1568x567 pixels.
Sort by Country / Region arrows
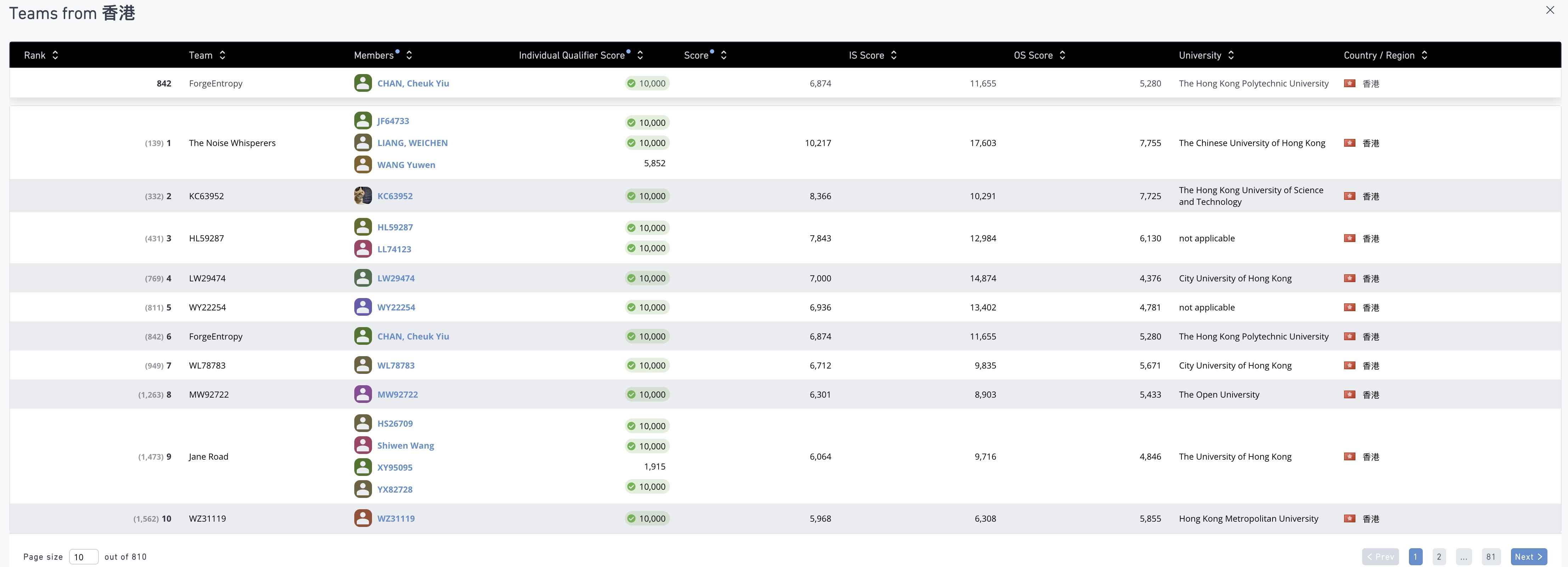(1425, 55)
